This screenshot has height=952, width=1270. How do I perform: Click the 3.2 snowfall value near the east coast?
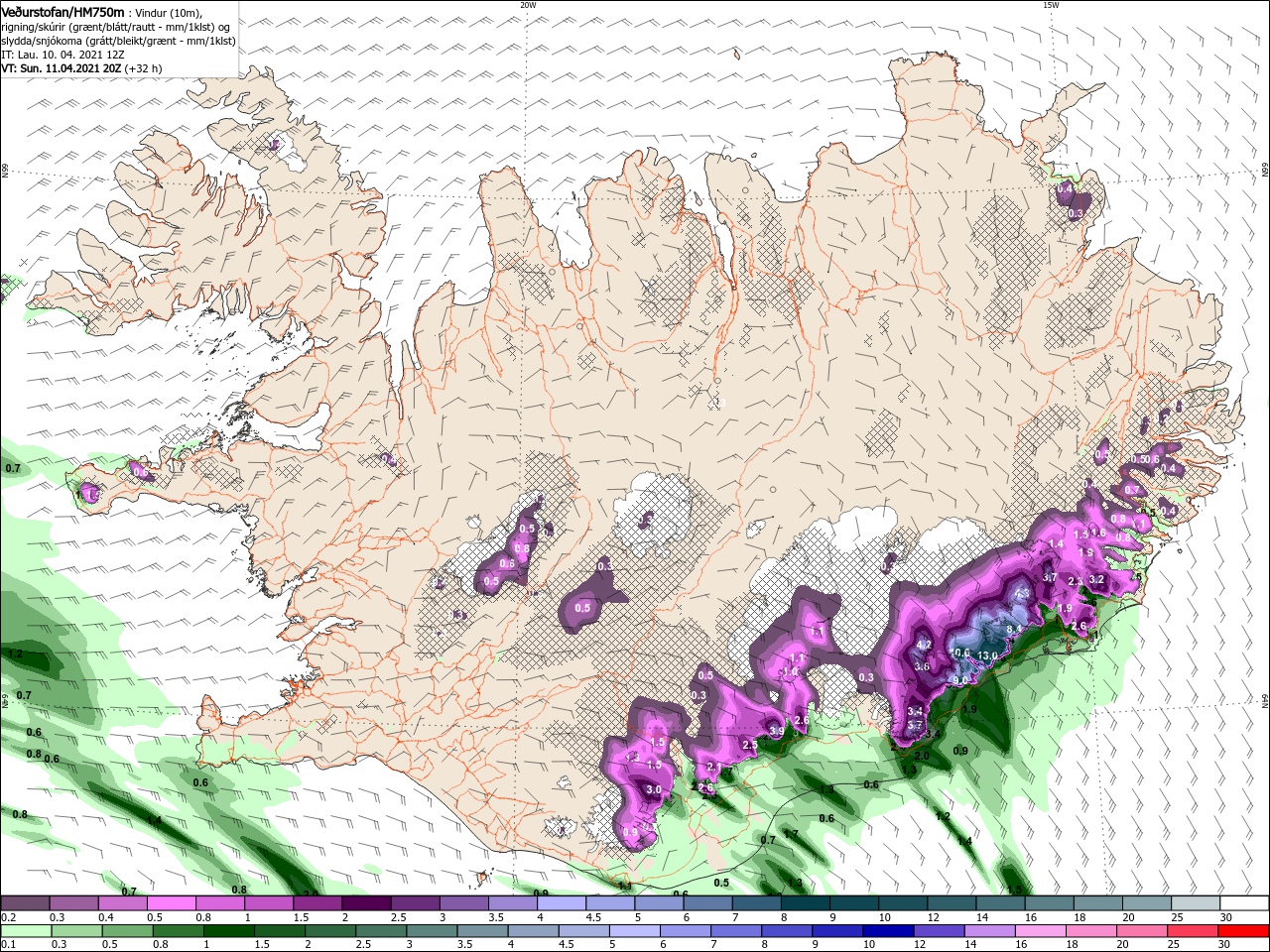coord(1096,579)
